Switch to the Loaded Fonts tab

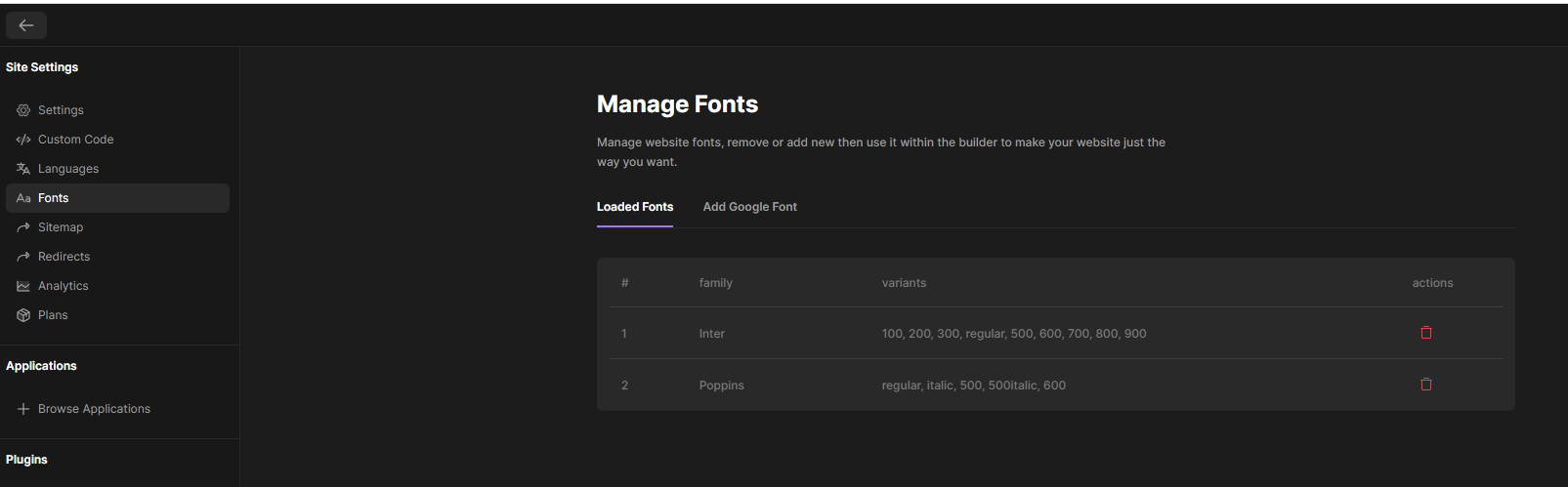pyautogui.click(x=635, y=207)
